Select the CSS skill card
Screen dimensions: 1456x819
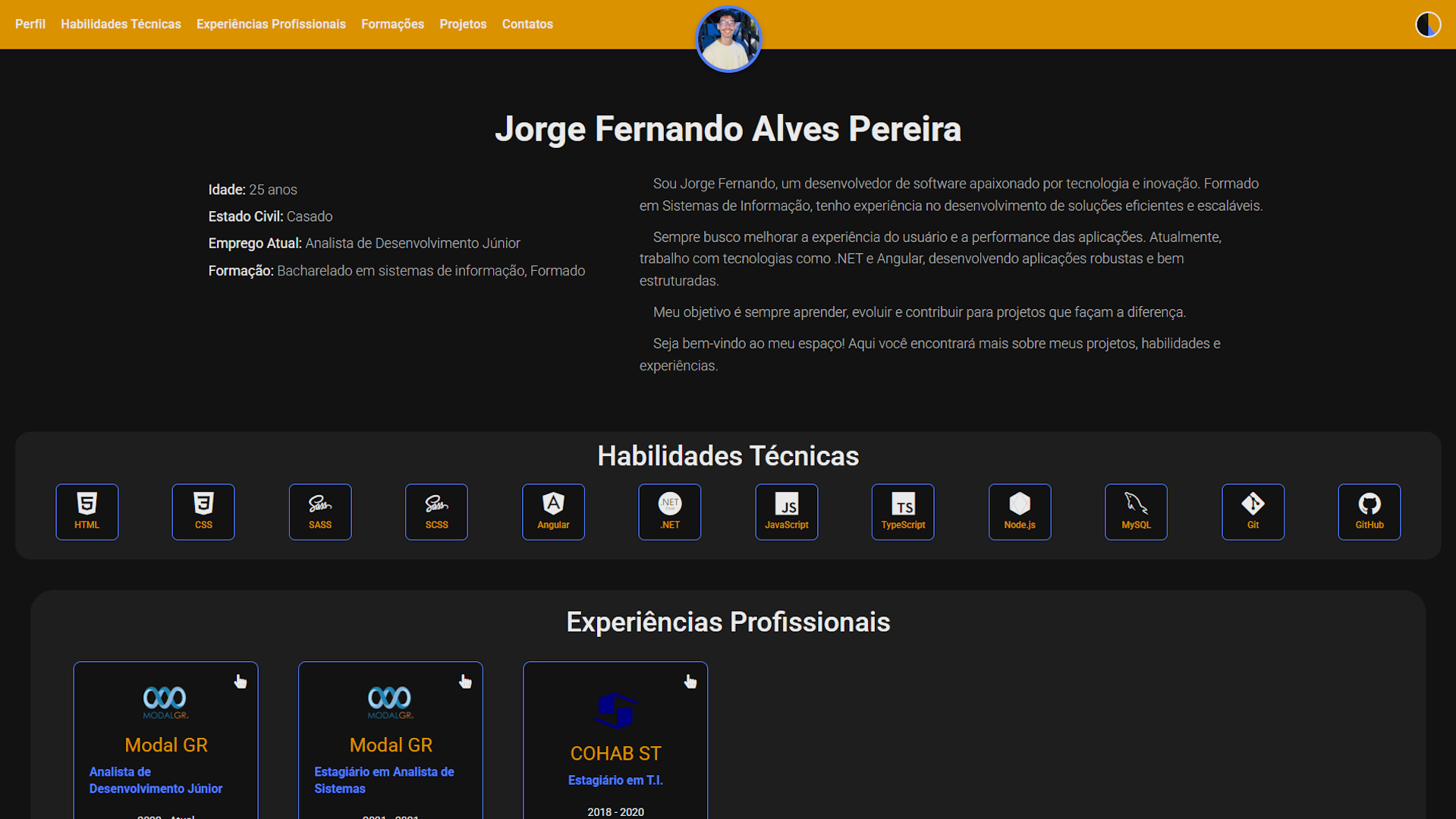pyautogui.click(x=203, y=512)
